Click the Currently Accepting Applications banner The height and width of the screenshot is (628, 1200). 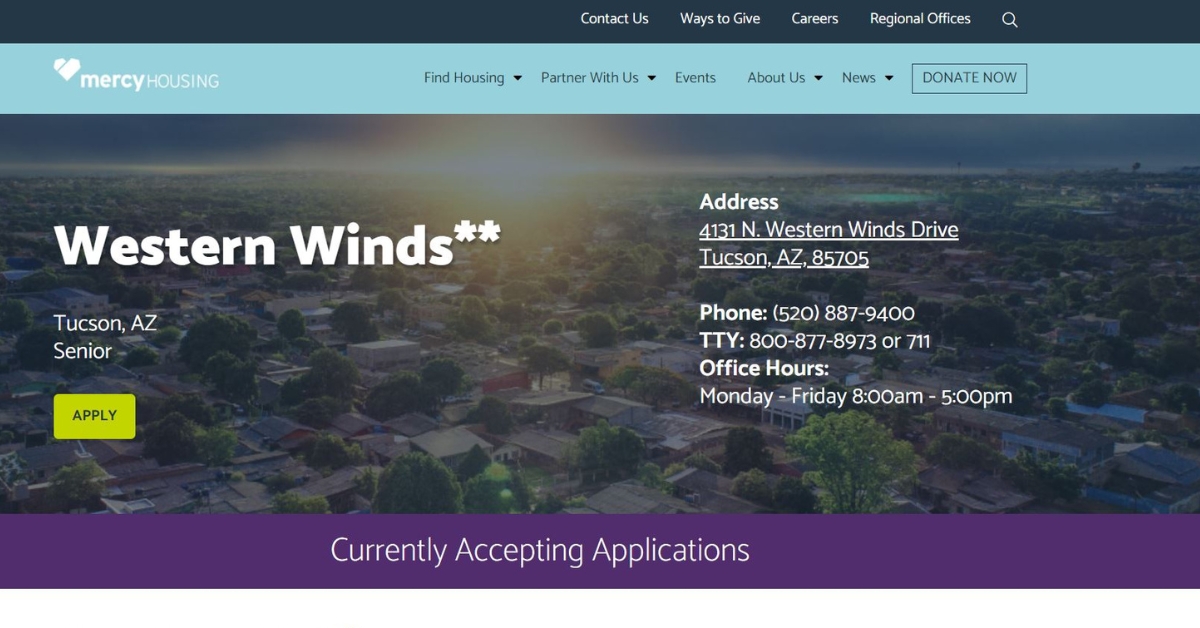pyautogui.click(x=540, y=550)
